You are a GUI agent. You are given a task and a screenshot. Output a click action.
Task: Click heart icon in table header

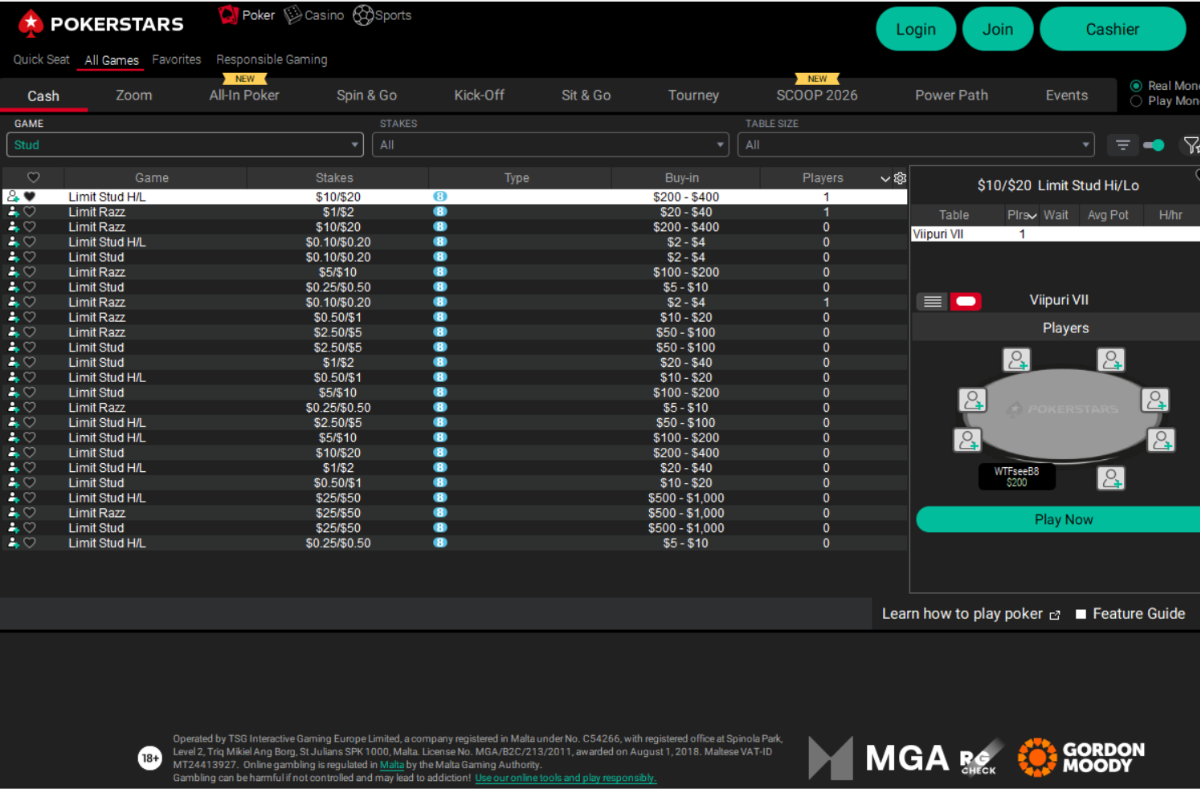point(33,178)
